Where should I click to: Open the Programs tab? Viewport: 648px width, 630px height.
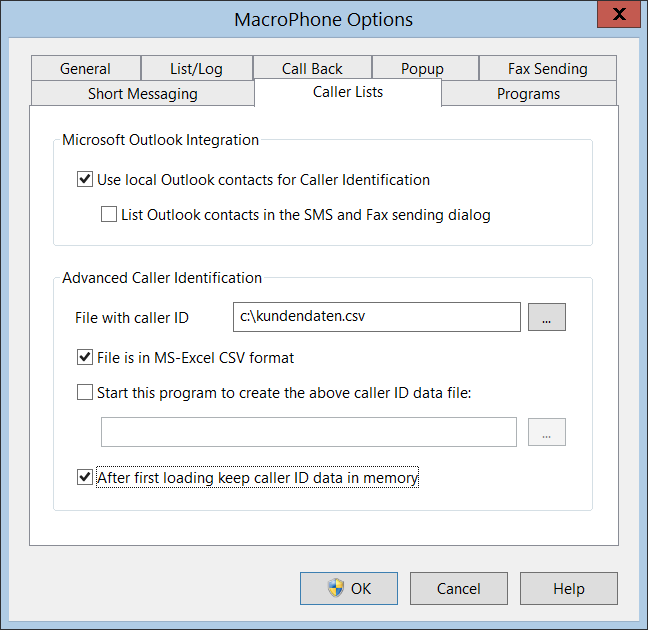click(x=528, y=94)
